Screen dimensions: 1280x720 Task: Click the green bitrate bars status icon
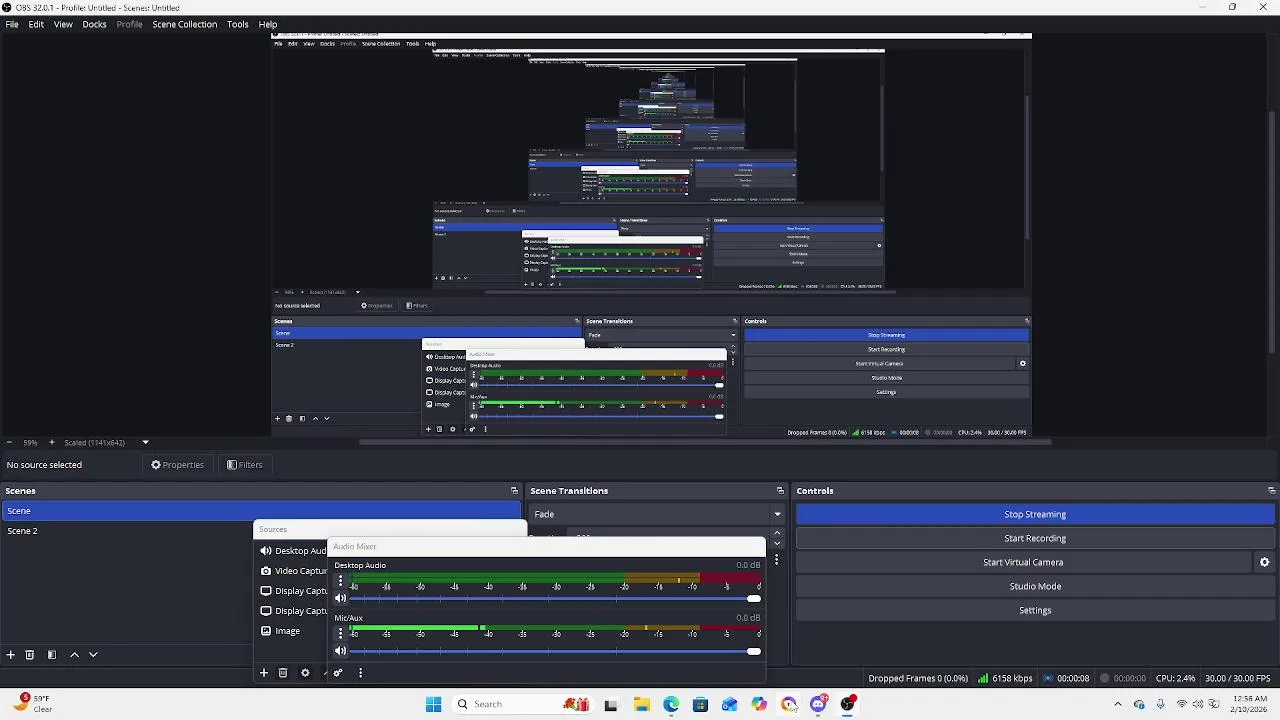[x=983, y=678]
